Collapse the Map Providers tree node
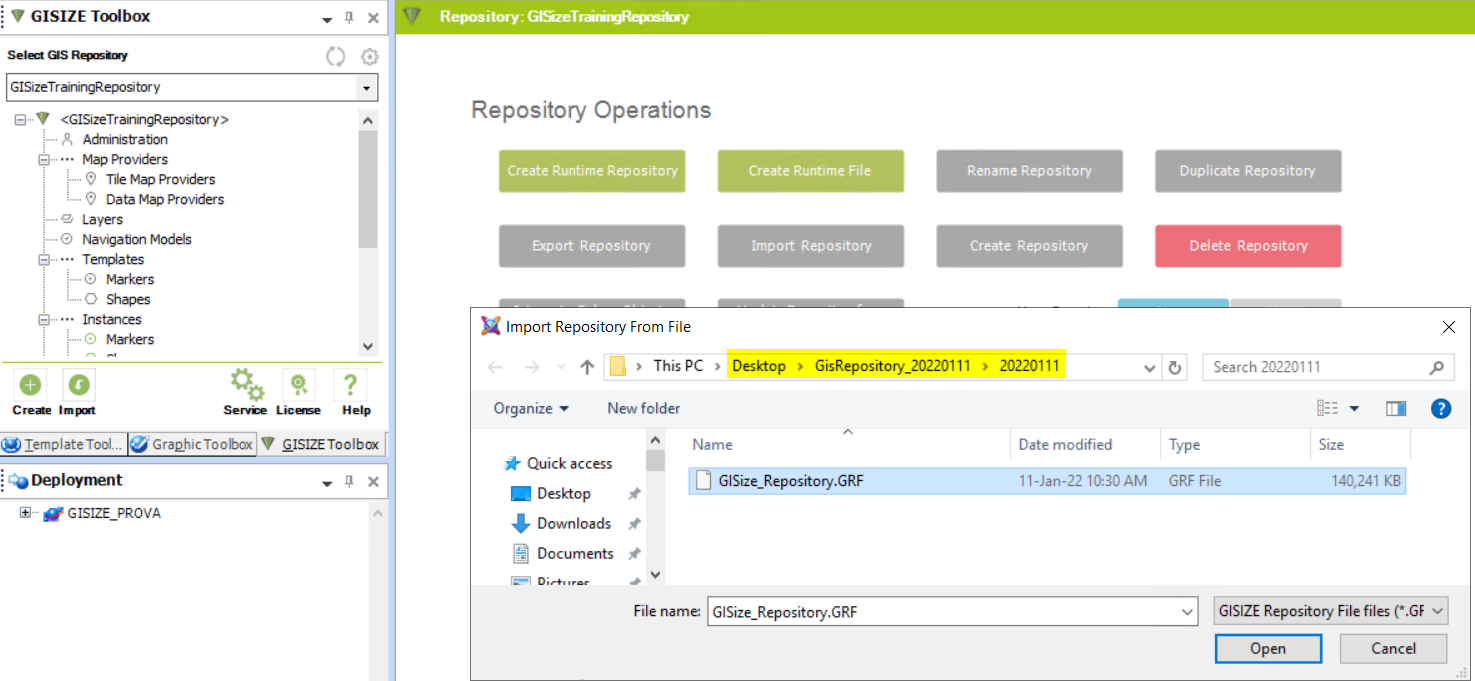This screenshot has width=1475, height=681. pos(44,159)
